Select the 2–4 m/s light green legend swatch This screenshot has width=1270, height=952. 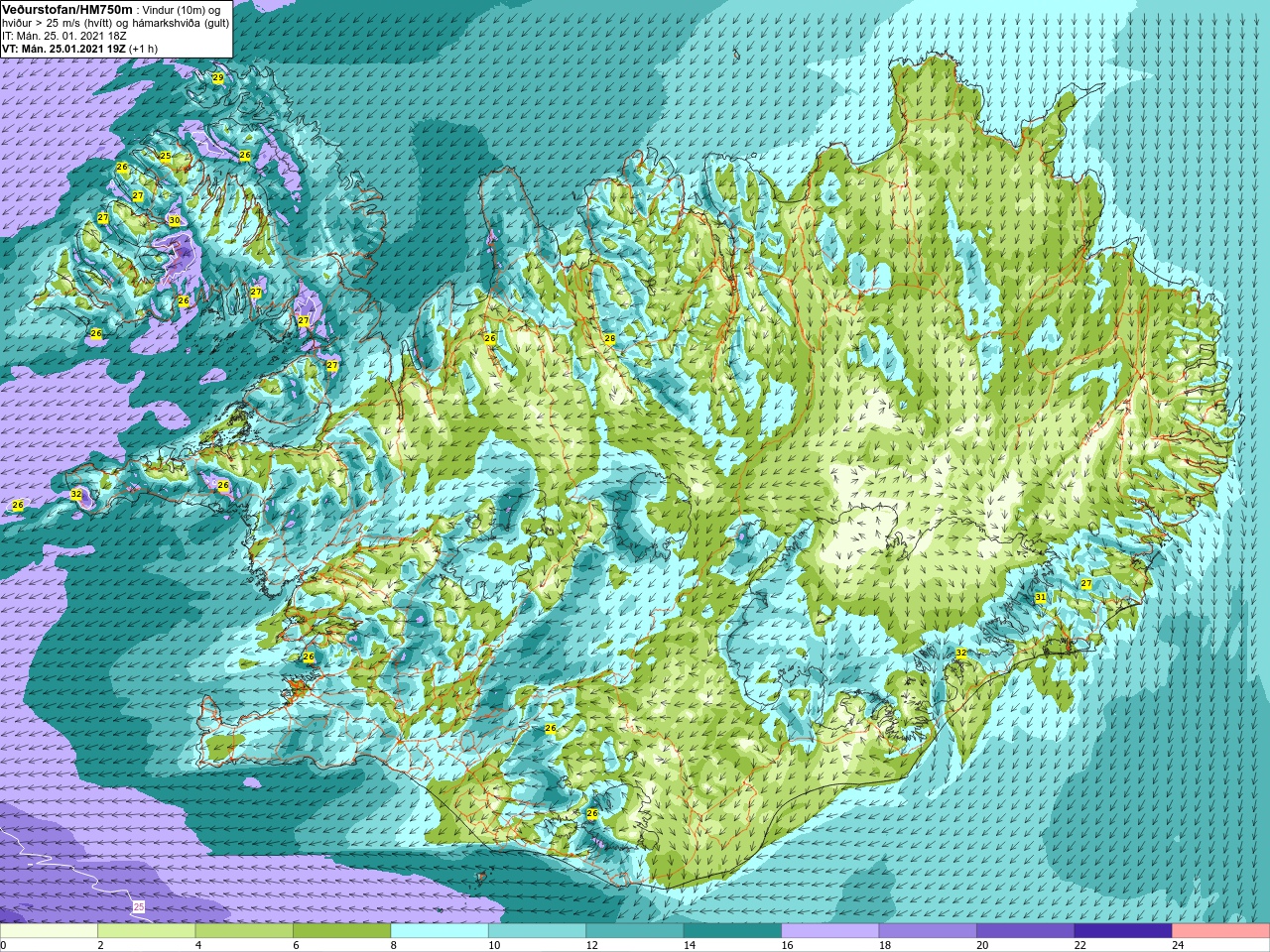click(146, 931)
